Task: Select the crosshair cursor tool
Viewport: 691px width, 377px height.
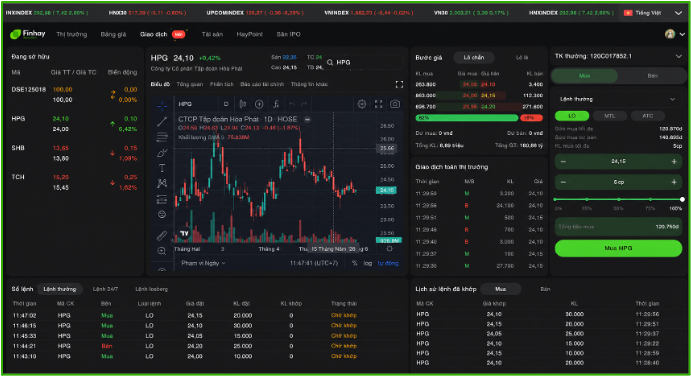Action: (x=162, y=105)
